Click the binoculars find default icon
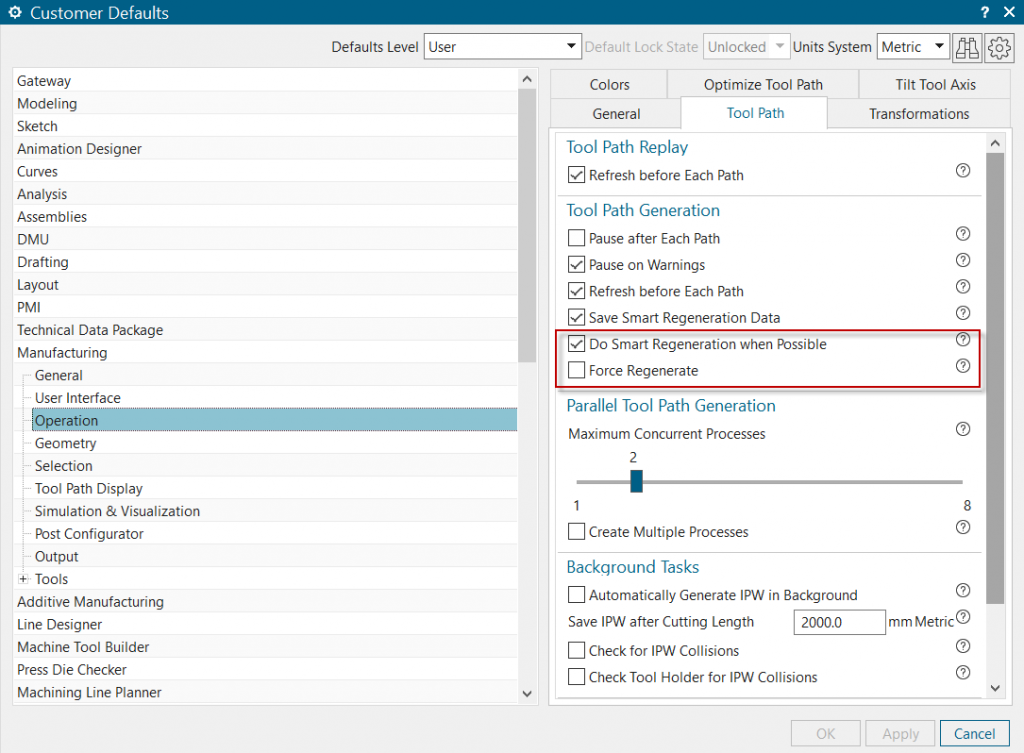The width and height of the screenshot is (1024, 753). pos(967,47)
